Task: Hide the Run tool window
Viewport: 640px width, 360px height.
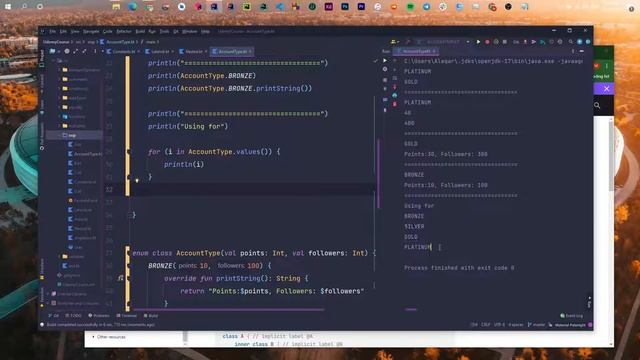Action: click(582, 51)
